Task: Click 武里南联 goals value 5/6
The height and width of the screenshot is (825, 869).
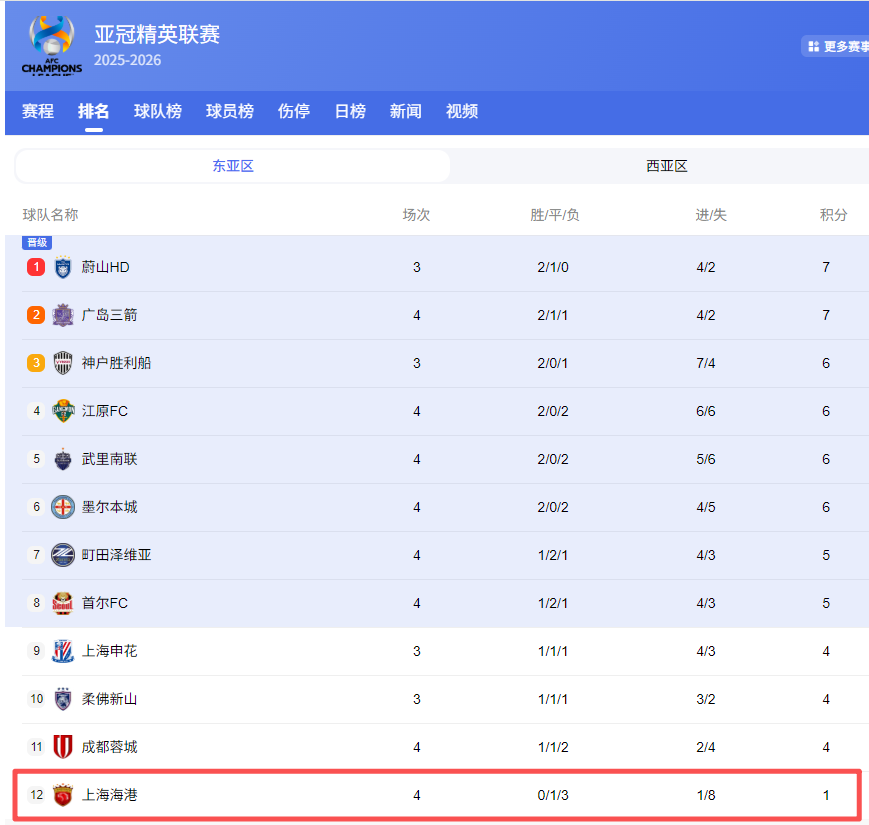Action: (706, 459)
